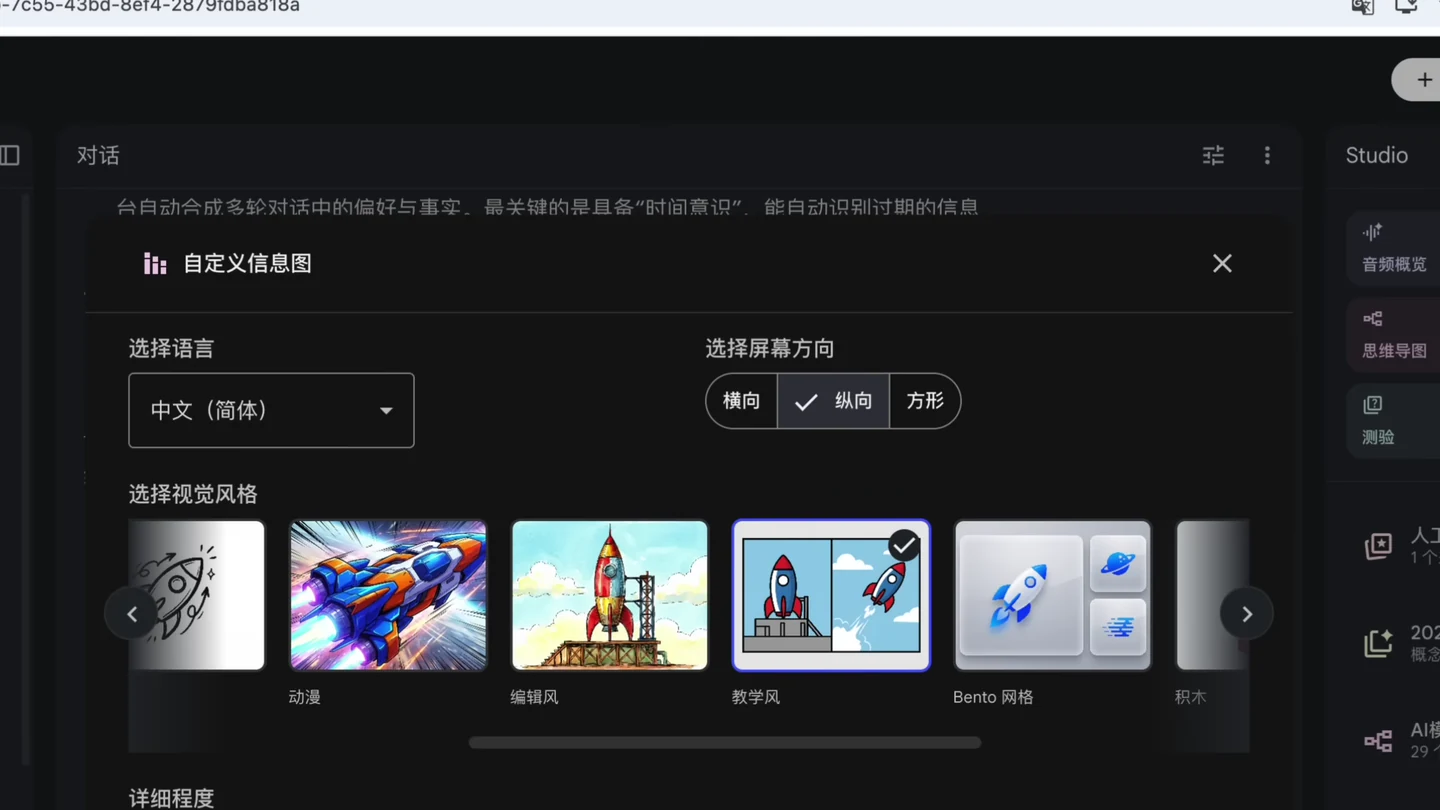Select 纵向 screen orientation
Viewport: 1440px width, 810px height.
coord(833,401)
